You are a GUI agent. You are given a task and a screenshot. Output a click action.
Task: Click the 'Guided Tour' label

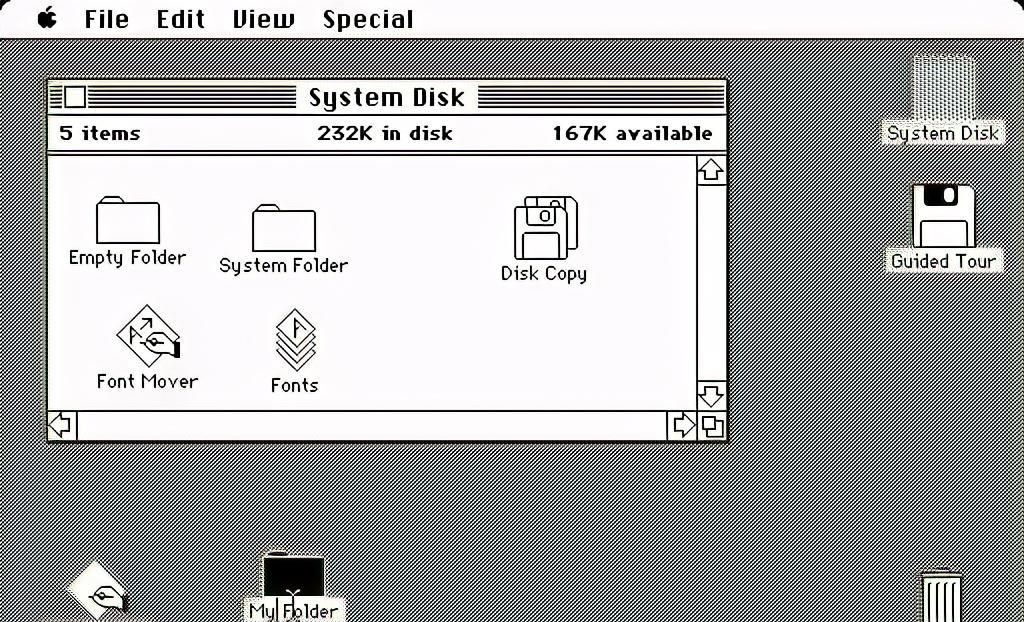(x=944, y=261)
